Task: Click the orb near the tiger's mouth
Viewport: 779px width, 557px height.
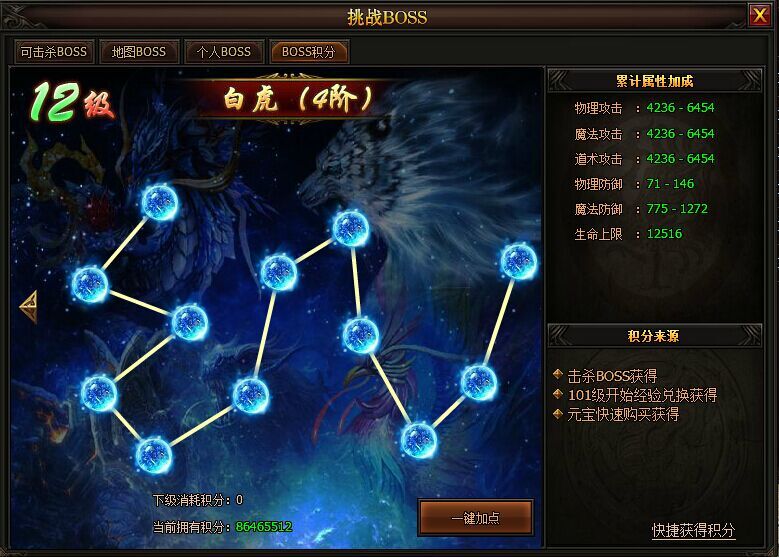Action: coord(351,228)
